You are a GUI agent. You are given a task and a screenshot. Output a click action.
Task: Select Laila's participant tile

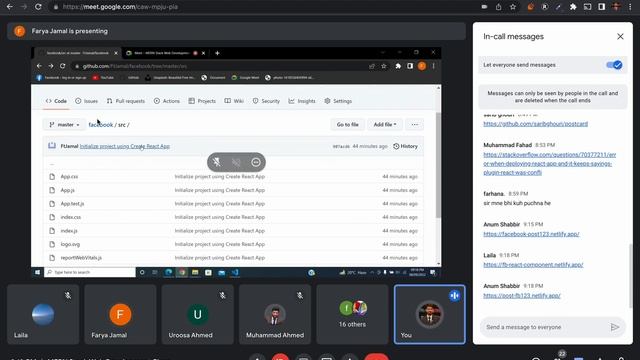[43, 314]
